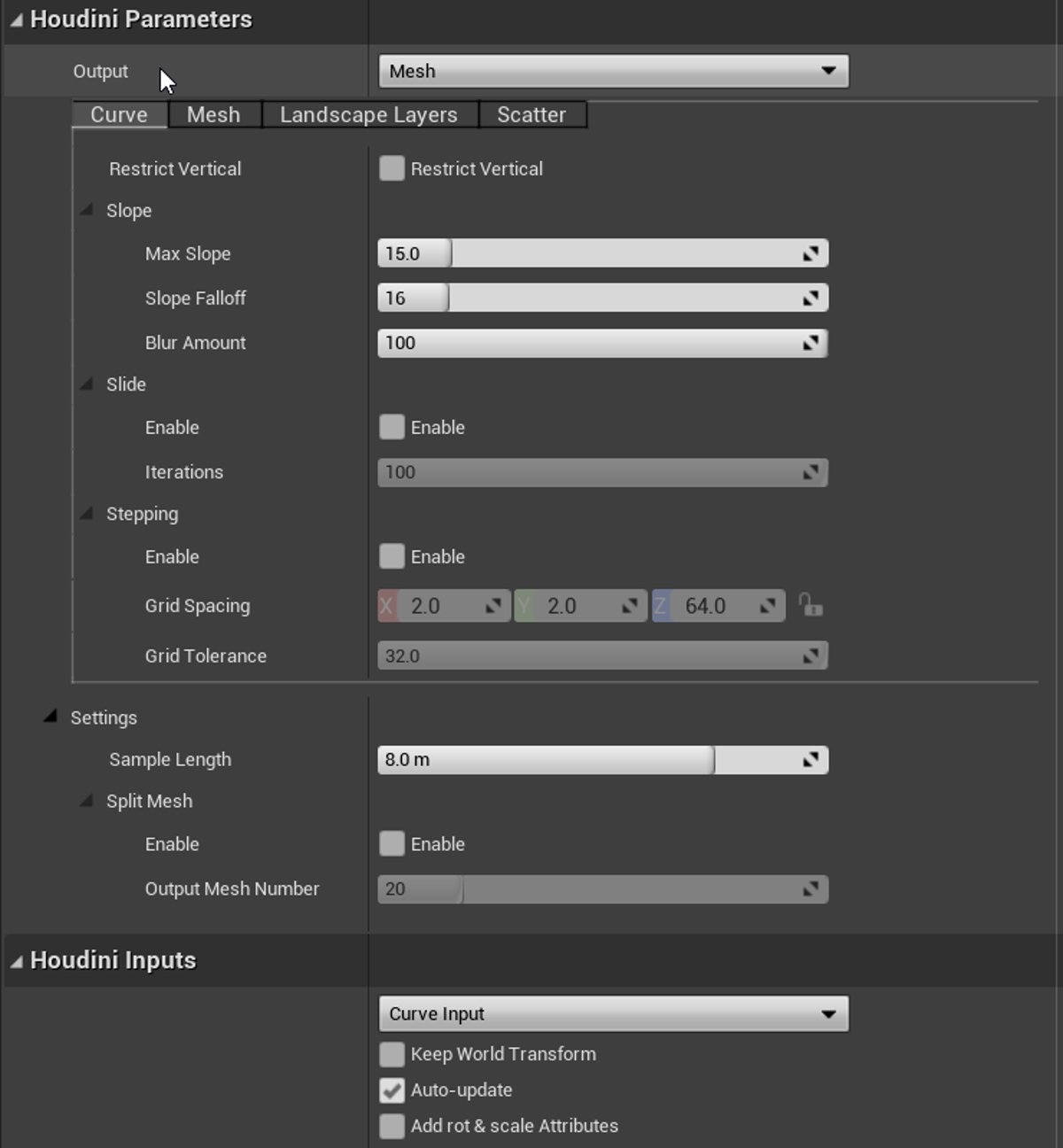Image resolution: width=1063 pixels, height=1148 pixels.
Task: Click the Blur Amount value field
Action: tap(602, 343)
